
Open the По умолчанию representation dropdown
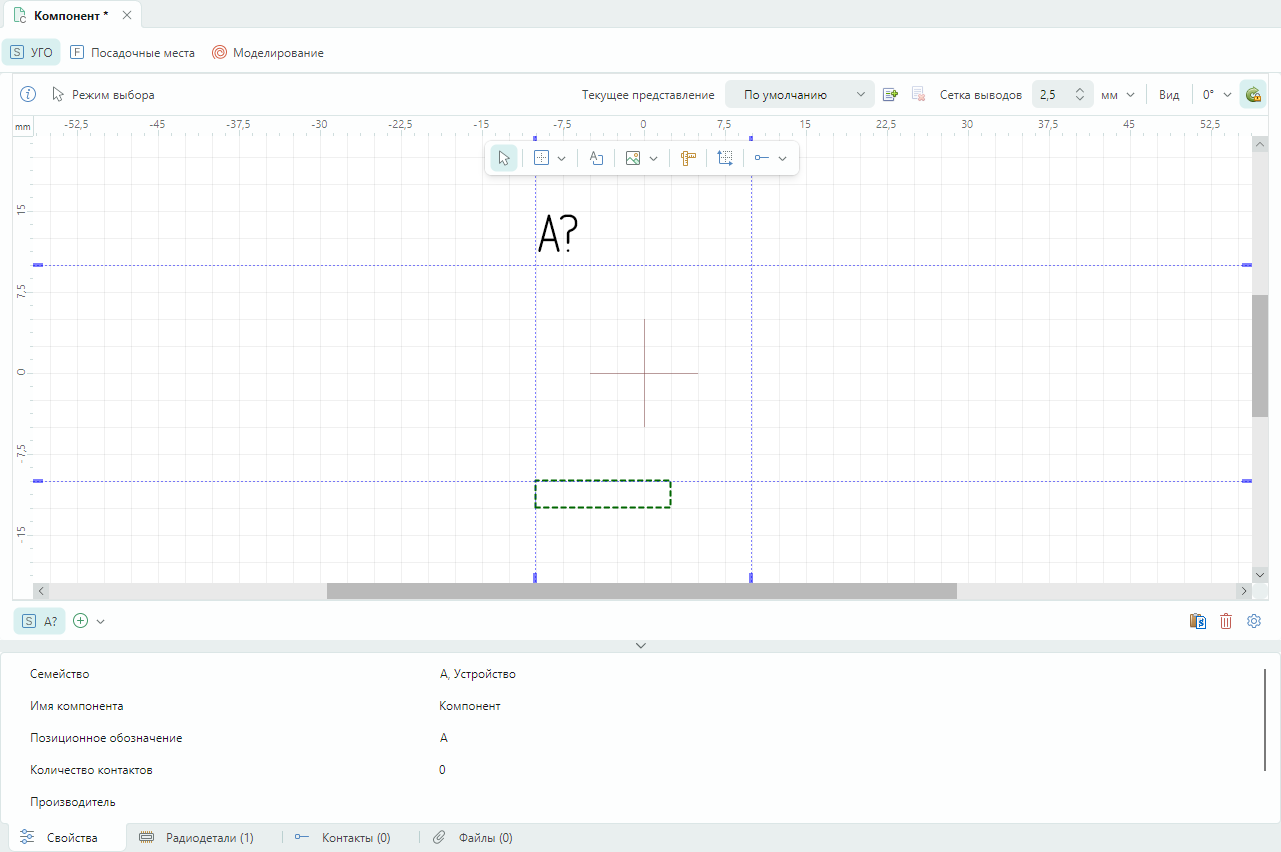(x=799, y=95)
